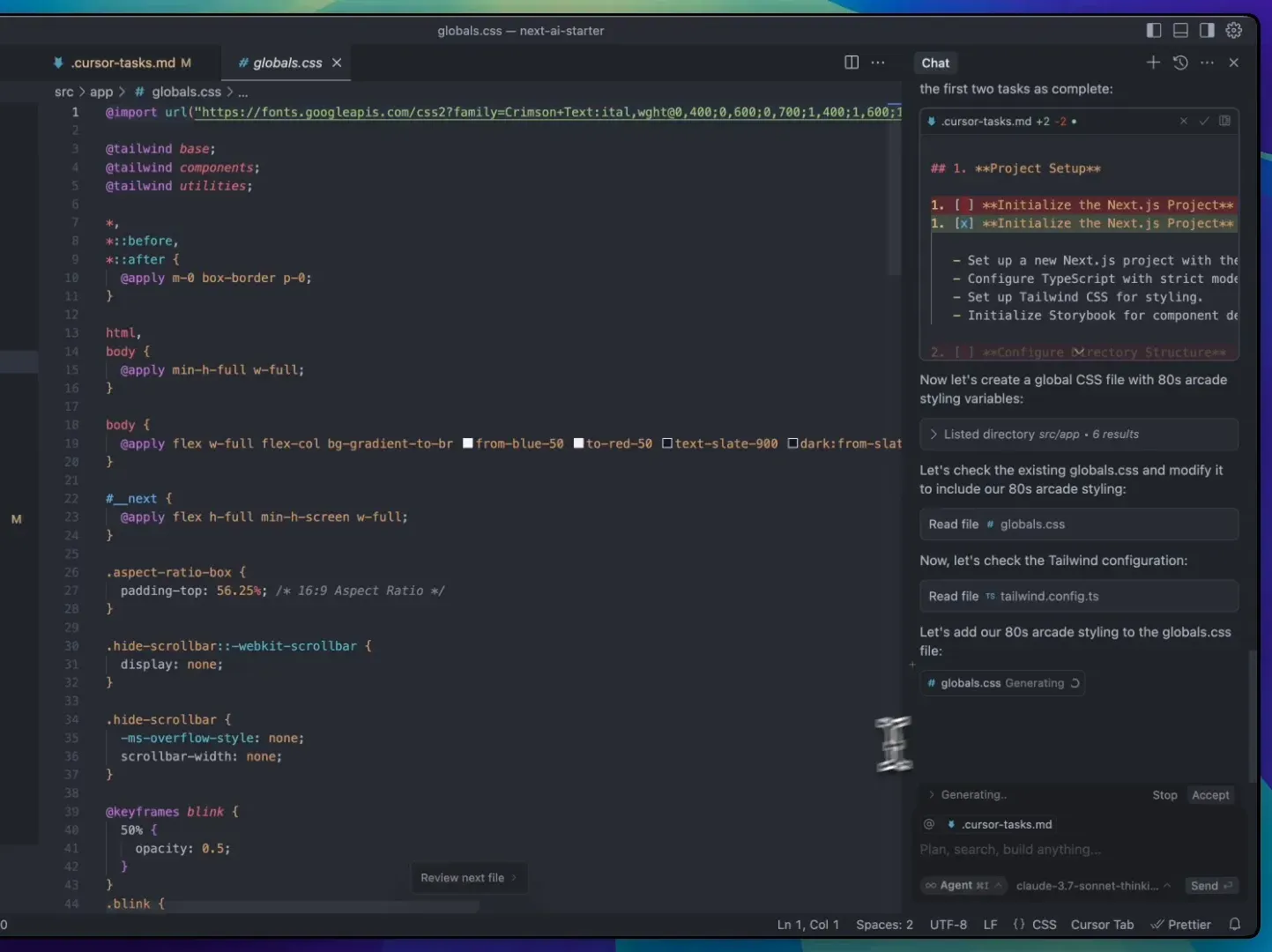
Task: Click Review next file button
Action: 469,877
